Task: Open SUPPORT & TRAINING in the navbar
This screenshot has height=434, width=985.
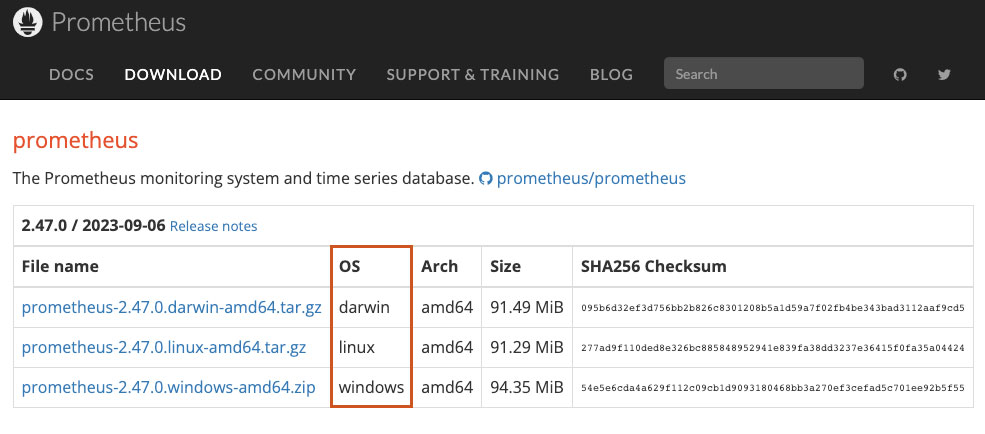Action: pyautogui.click(x=472, y=74)
